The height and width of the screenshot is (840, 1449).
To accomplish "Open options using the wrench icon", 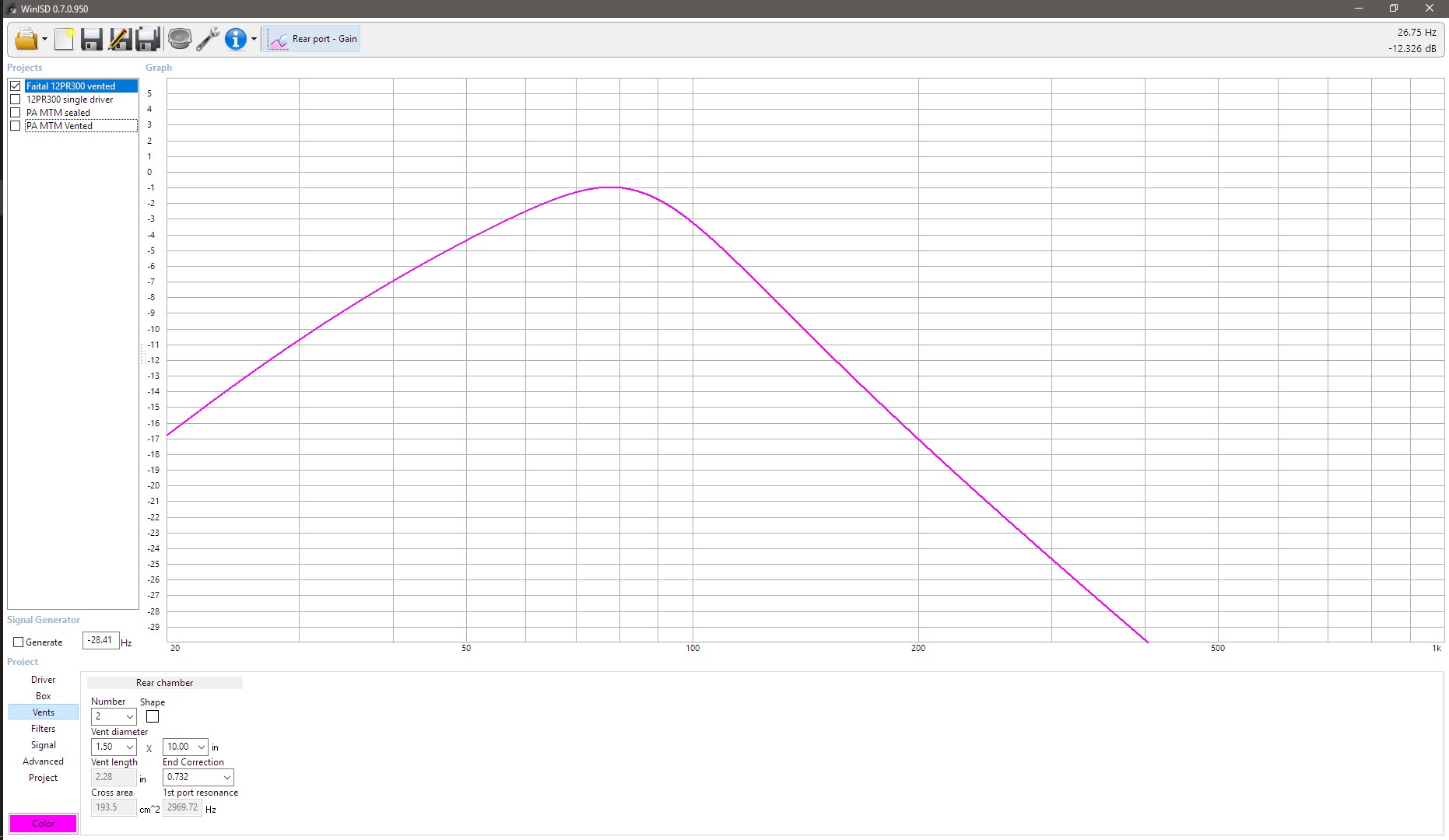I will [x=208, y=39].
